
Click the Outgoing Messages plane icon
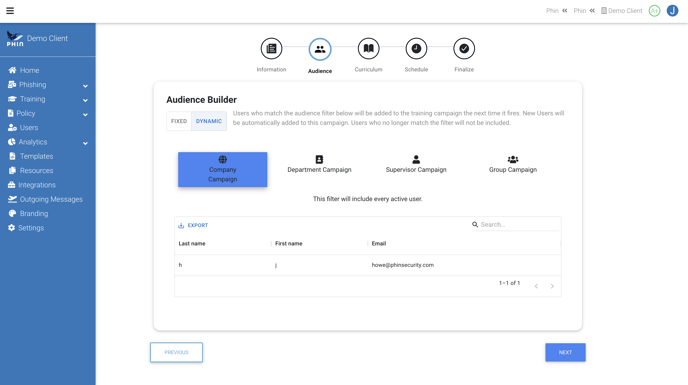pyautogui.click(x=12, y=199)
